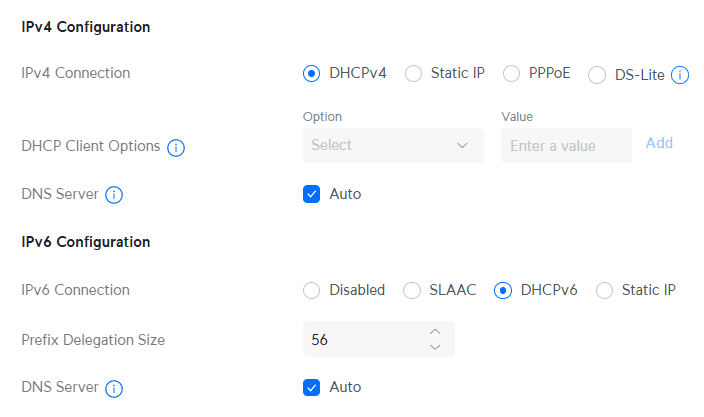
Task: Select the DHCPv4 radio button
Action: coord(311,73)
